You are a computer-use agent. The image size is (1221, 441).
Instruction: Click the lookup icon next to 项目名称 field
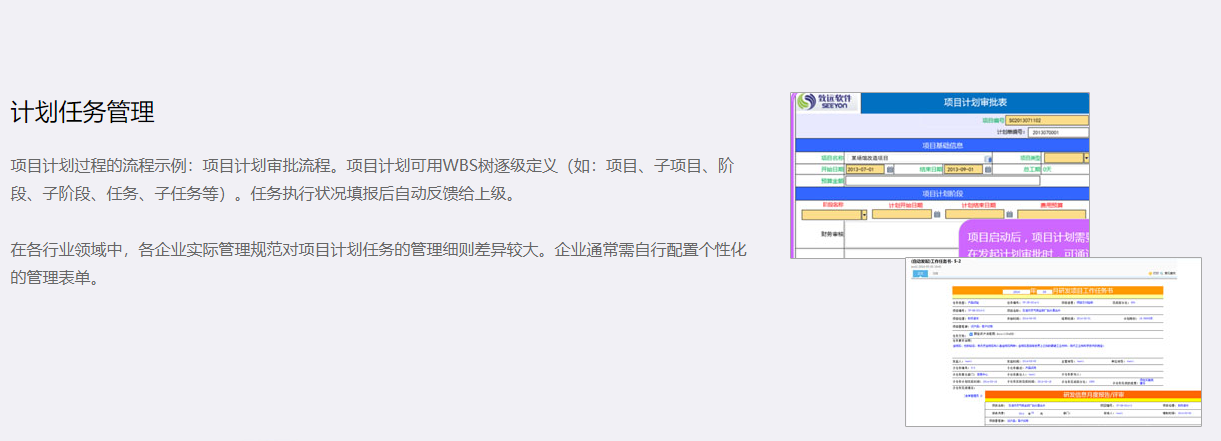(x=988, y=158)
